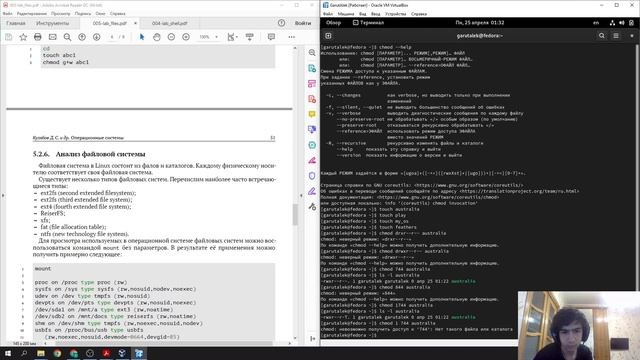Open the Combine Files tool in the right pane

(312, 129)
